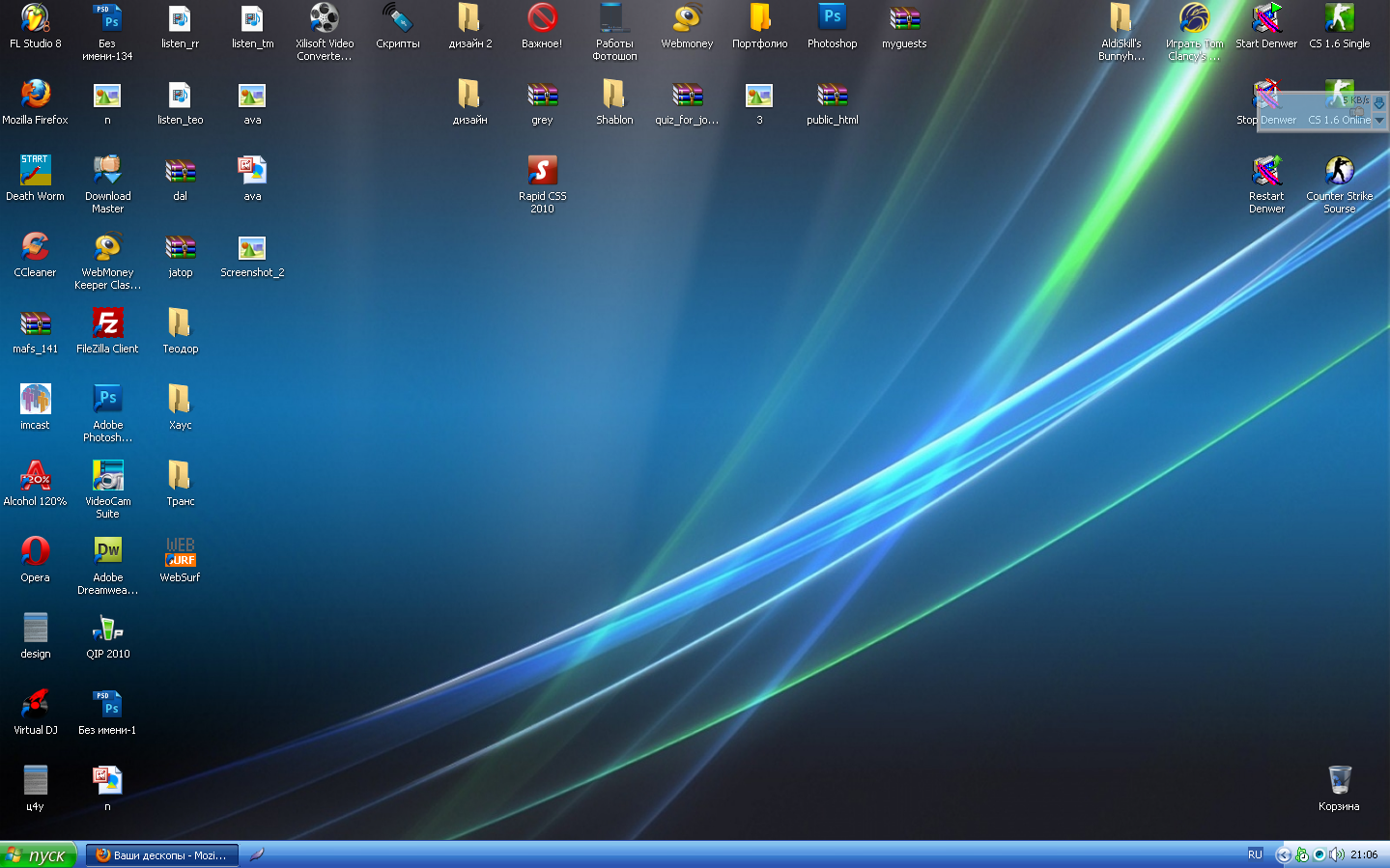Click the volume speaker tray icon
The image size is (1390, 868).
[1336, 854]
